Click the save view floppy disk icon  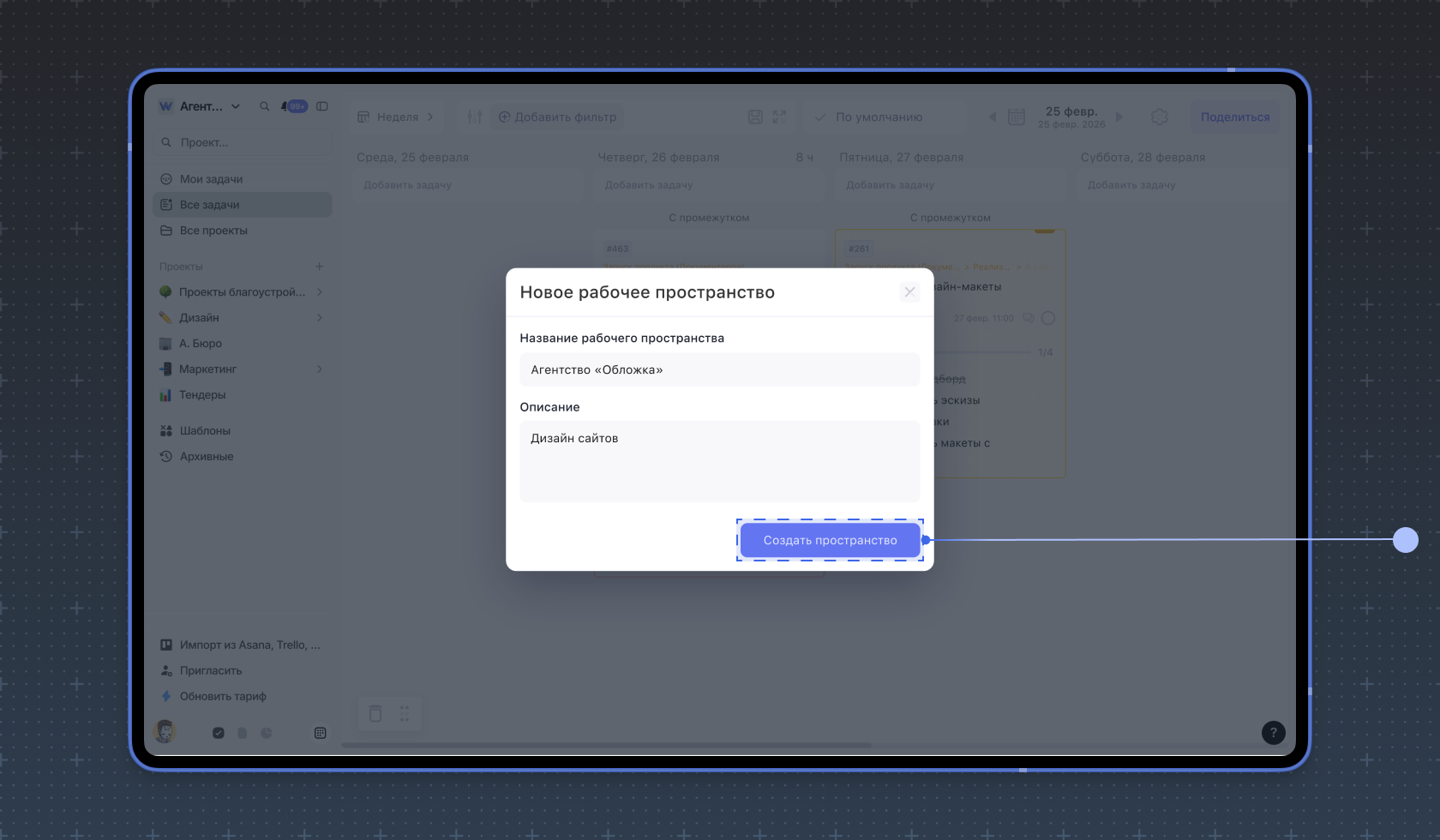[755, 117]
